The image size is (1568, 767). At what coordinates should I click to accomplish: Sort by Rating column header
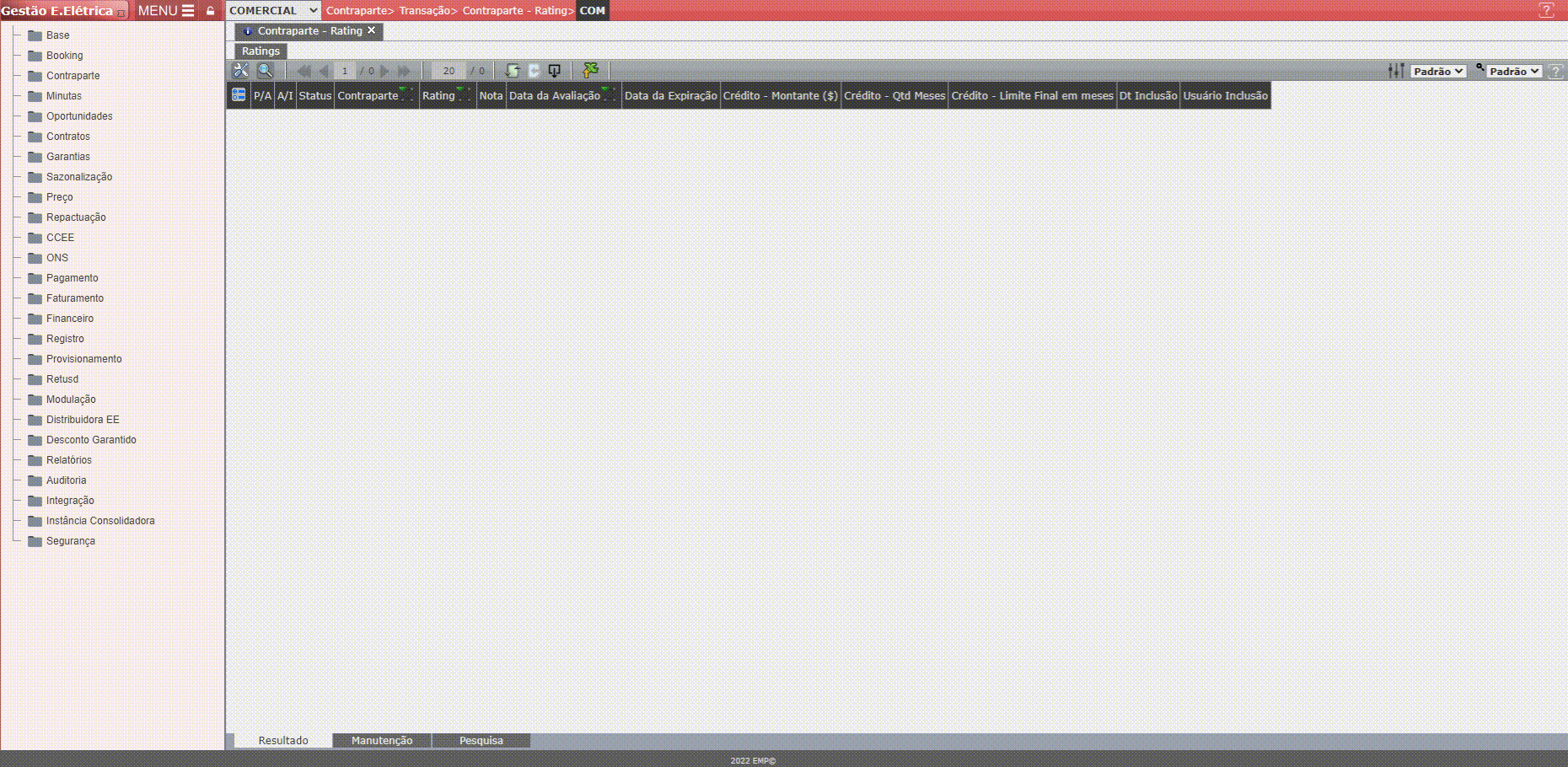click(x=438, y=95)
